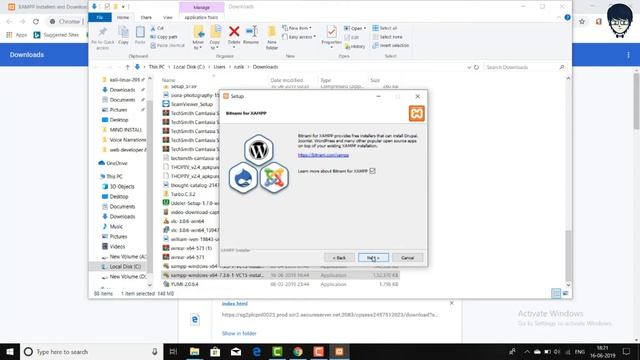The image size is (640, 360).
Task: Click the Up arrow in Explorer navigation
Action: (127, 67)
